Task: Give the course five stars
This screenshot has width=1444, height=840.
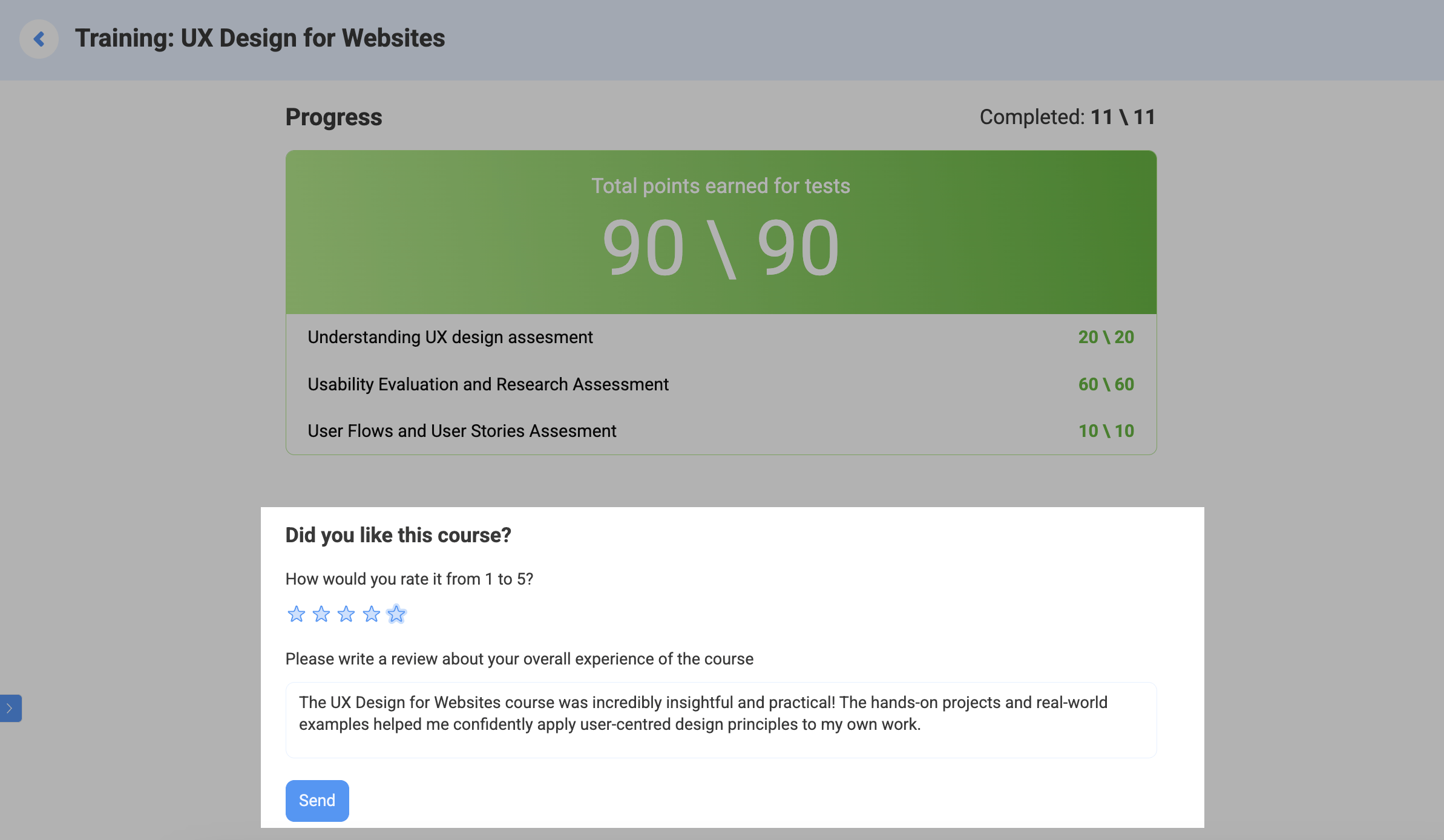Action: (x=396, y=614)
